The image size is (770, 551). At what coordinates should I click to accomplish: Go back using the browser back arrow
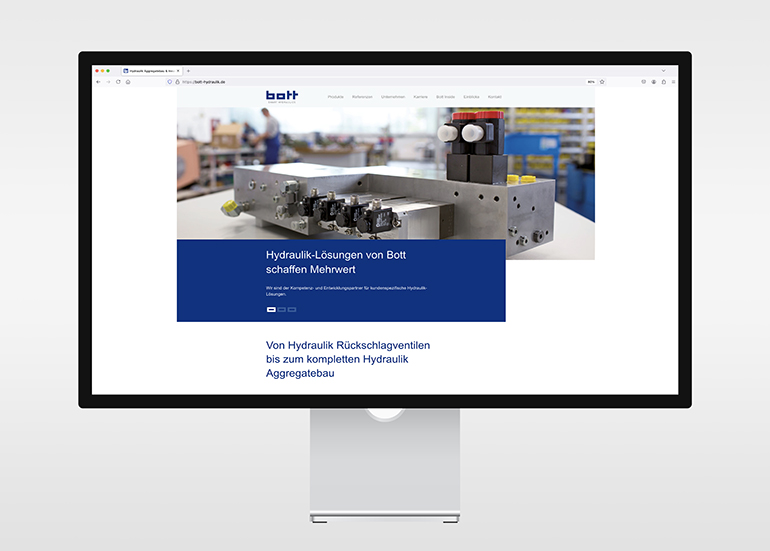tap(98, 82)
